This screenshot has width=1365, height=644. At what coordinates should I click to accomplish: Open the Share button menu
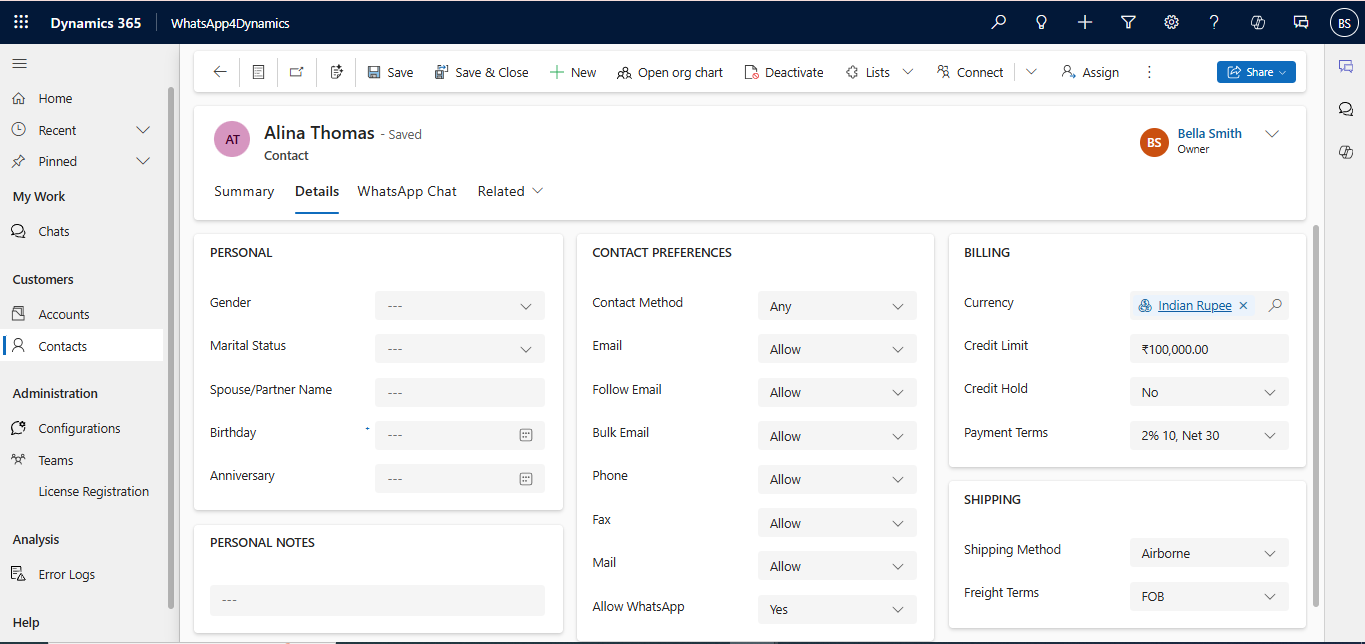coord(1256,72)
